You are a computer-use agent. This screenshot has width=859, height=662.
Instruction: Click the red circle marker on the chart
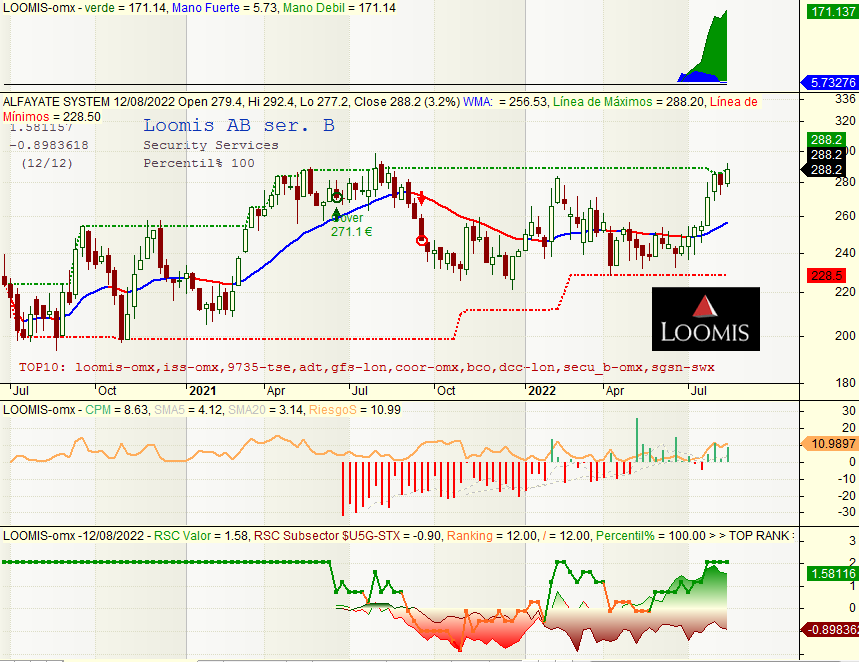pyautogui.click(x=422, y=240)
